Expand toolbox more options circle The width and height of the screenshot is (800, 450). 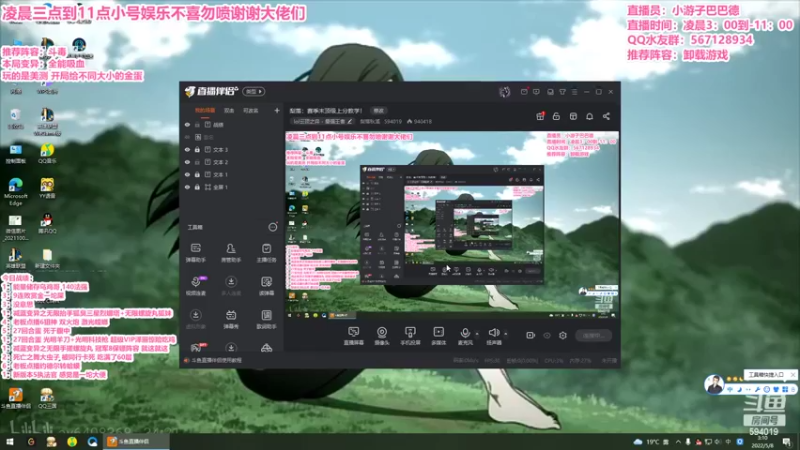[273, 227]
